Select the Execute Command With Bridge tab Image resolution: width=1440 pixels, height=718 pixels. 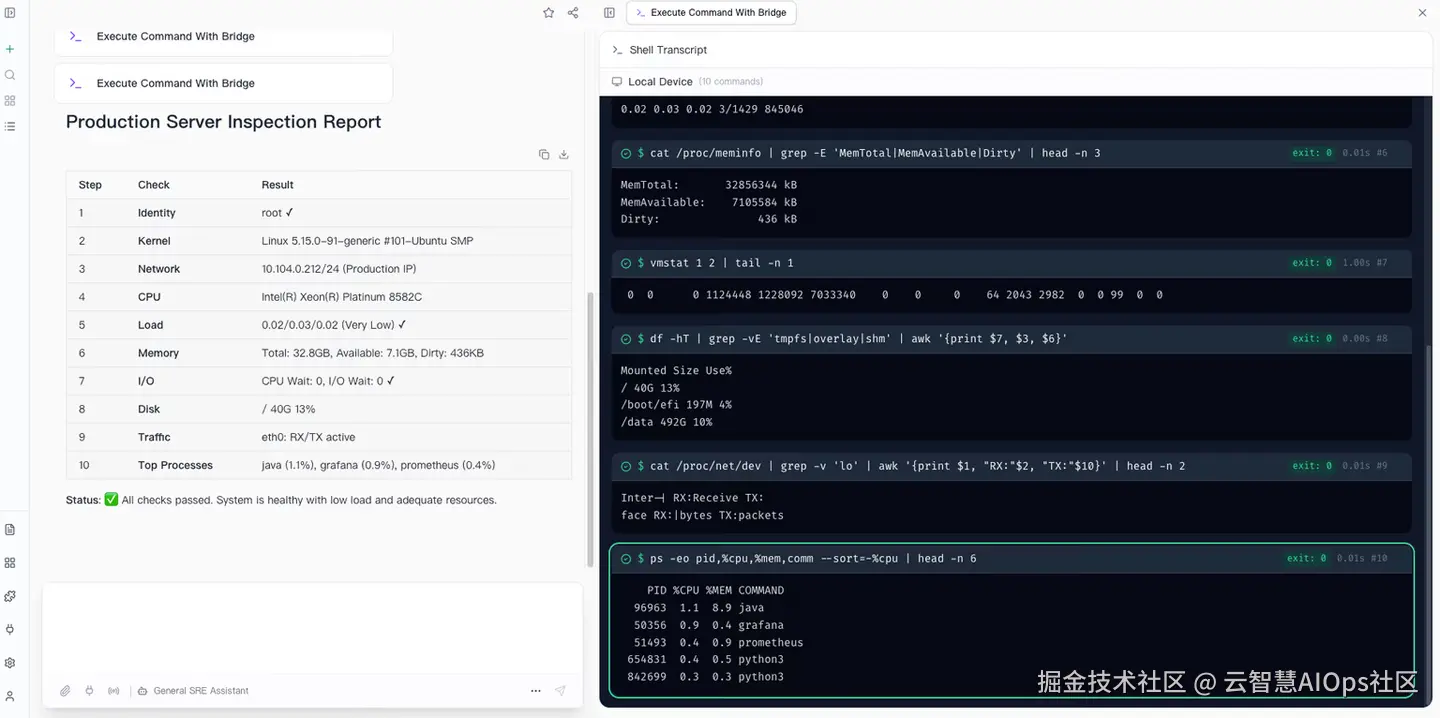pos(711,13)
